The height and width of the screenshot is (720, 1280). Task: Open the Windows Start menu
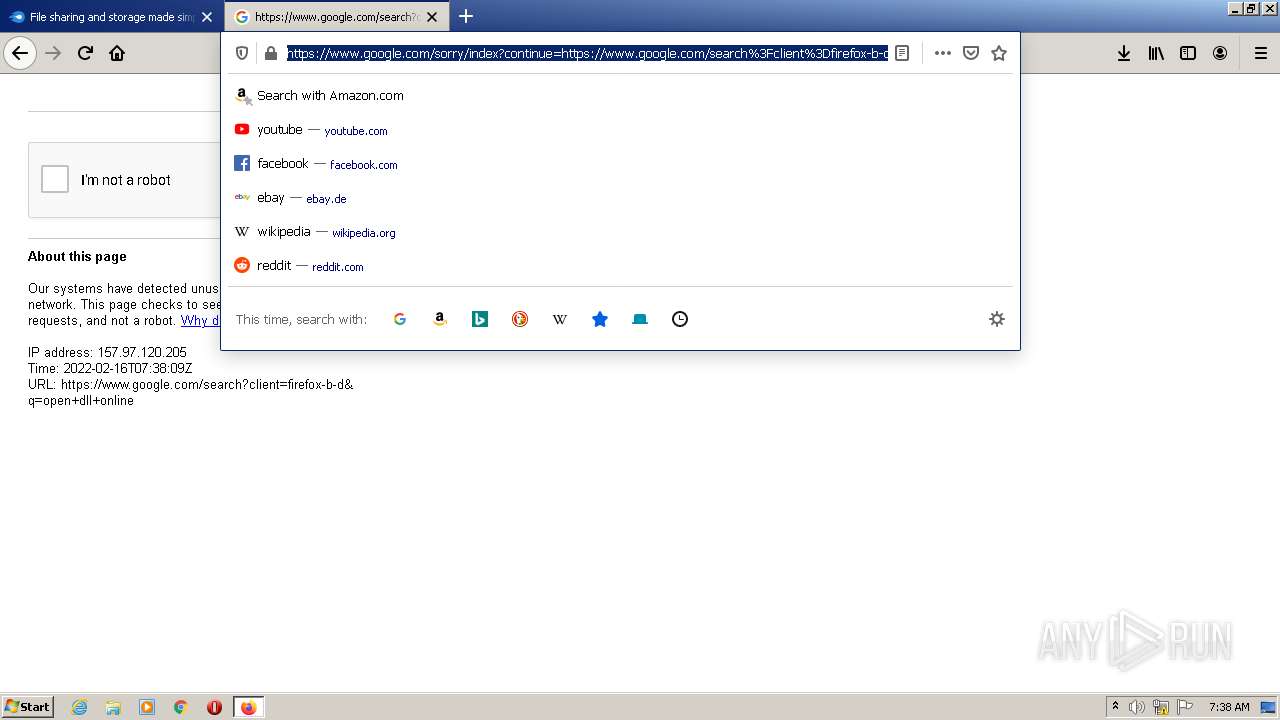[27, 707]
